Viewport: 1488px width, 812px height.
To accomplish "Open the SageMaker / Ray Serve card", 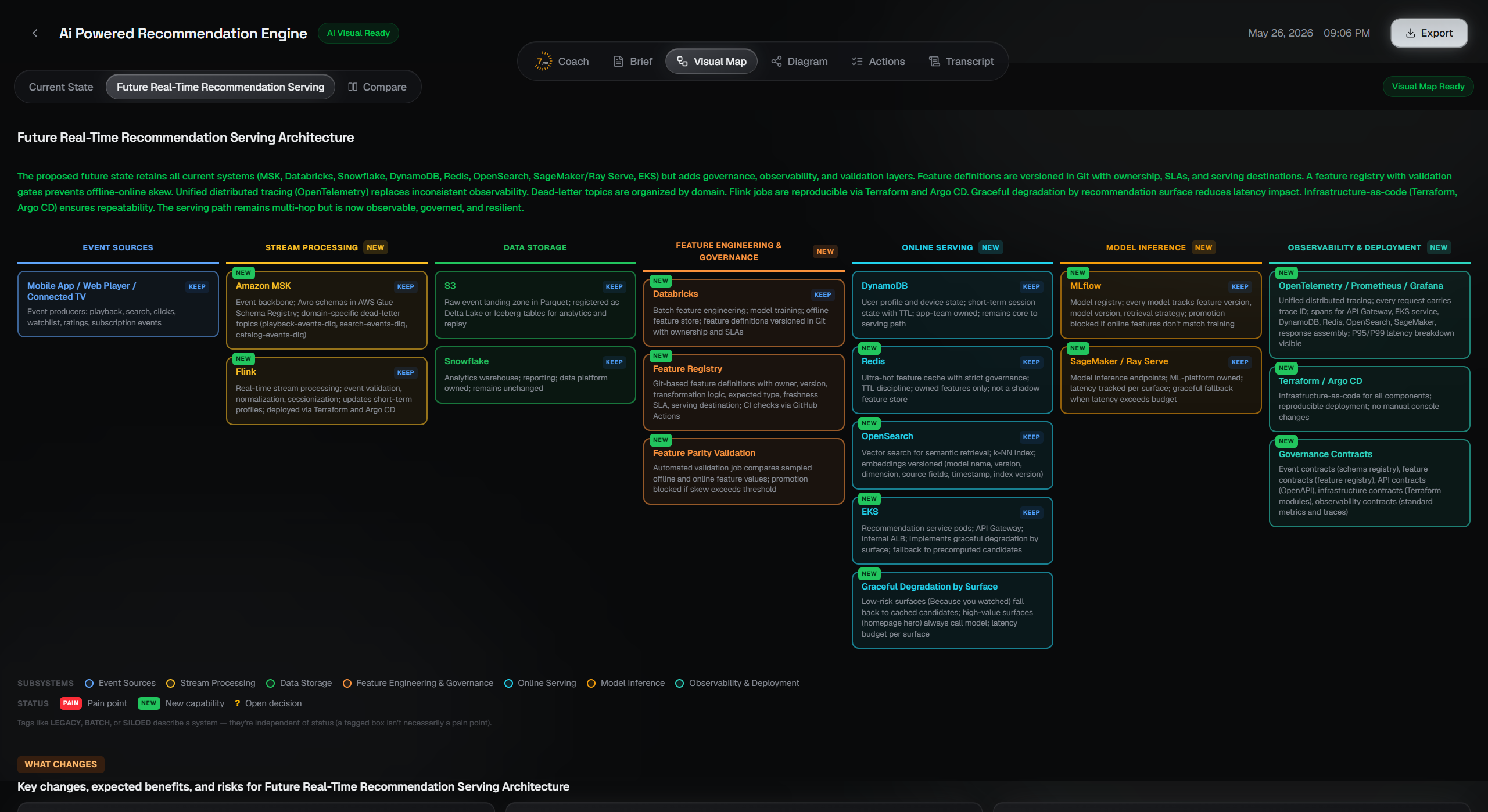I will 1161,380.
